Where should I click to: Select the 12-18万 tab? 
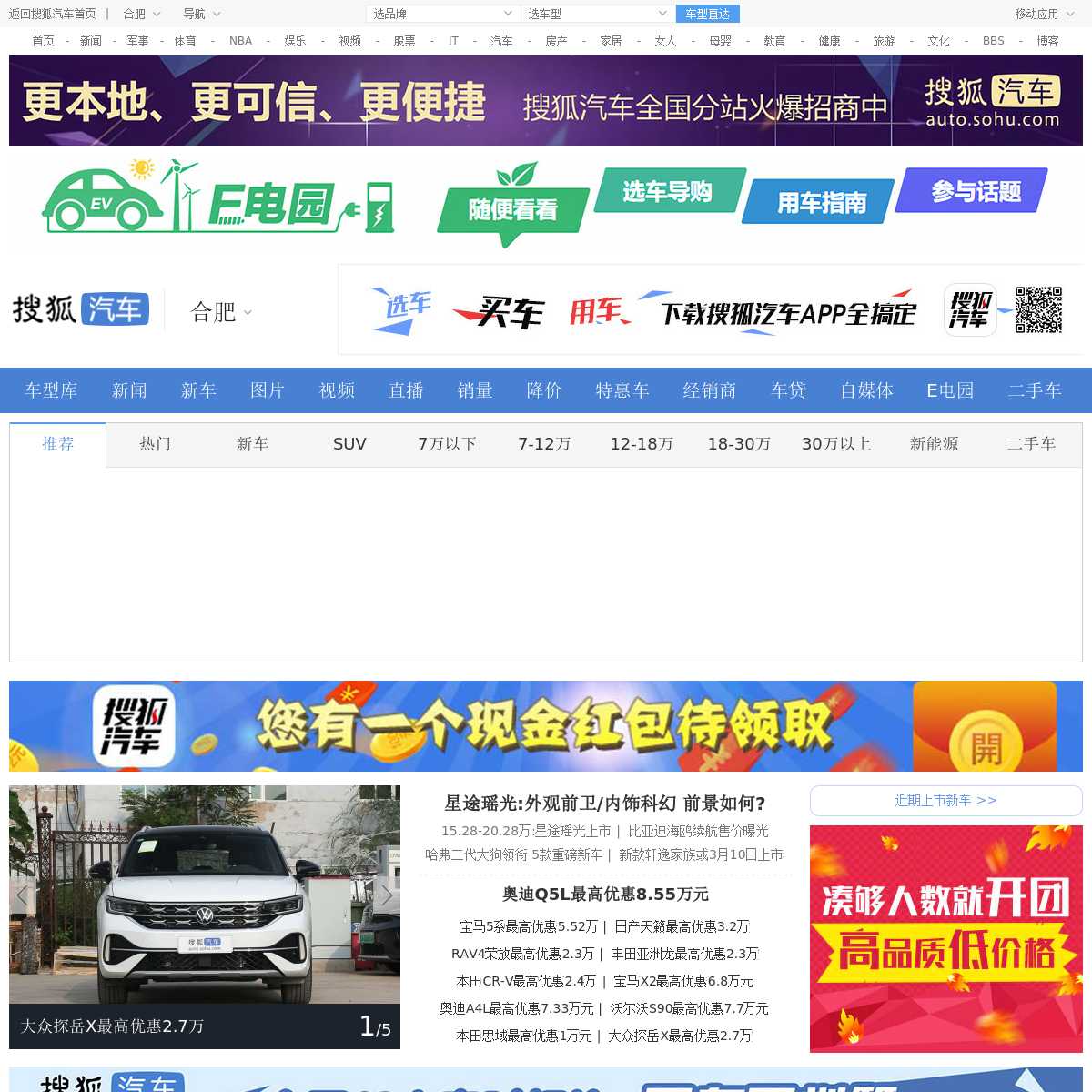click(642, 444)
